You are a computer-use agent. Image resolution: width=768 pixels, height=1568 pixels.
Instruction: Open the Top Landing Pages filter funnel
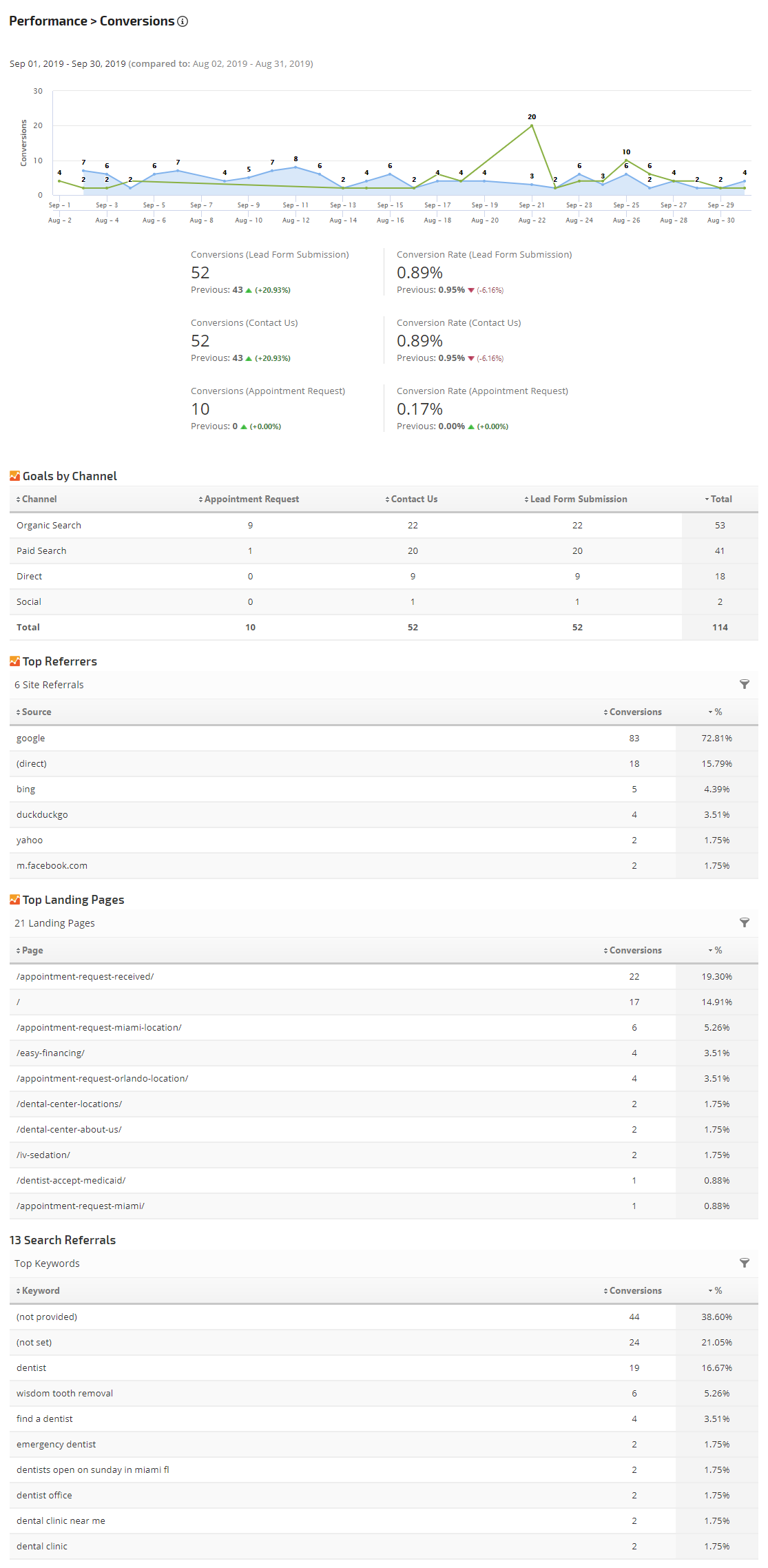coord(744,922)
